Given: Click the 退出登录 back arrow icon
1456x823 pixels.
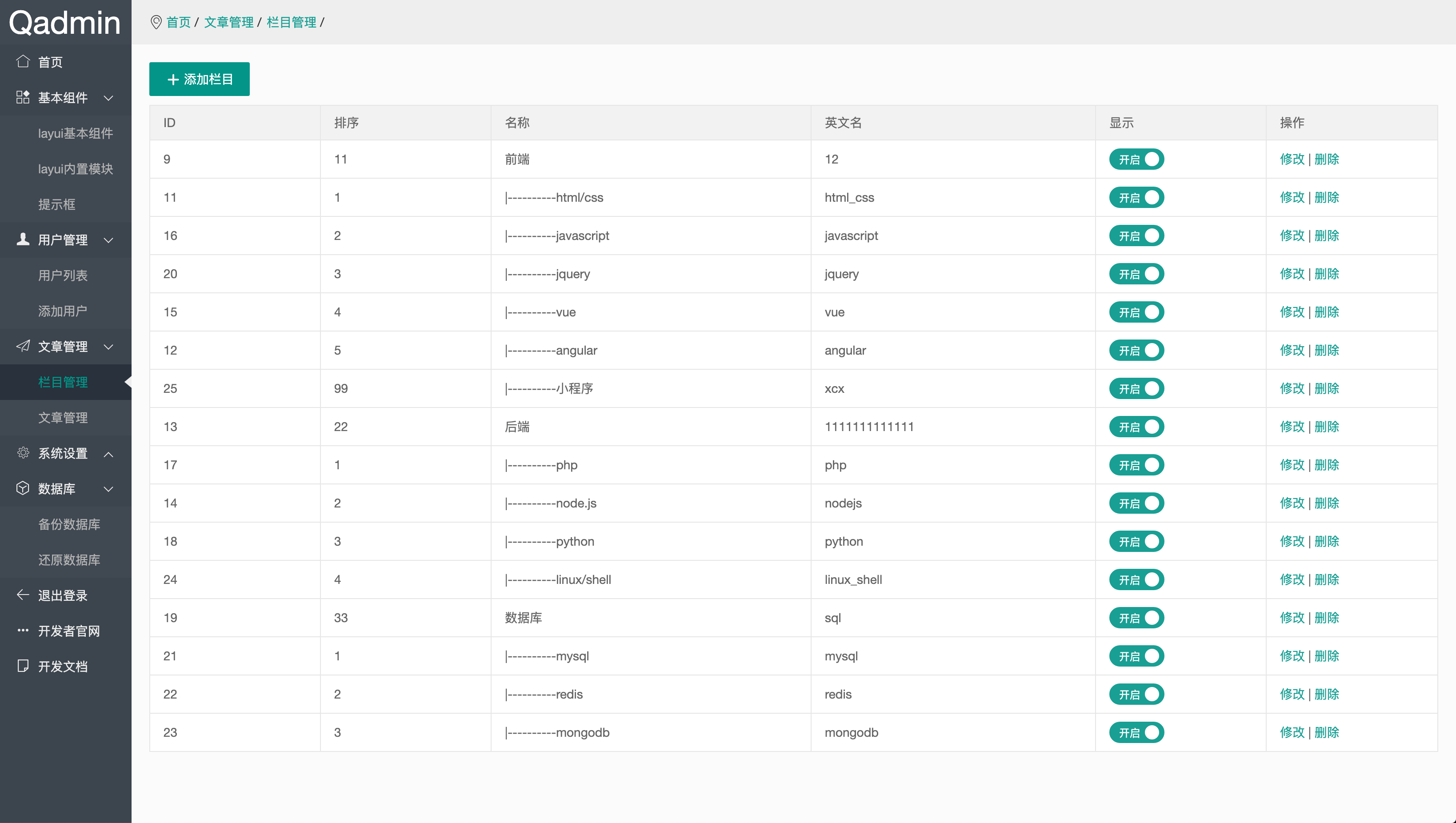Looking at the screenshot, I should point(23,595).
